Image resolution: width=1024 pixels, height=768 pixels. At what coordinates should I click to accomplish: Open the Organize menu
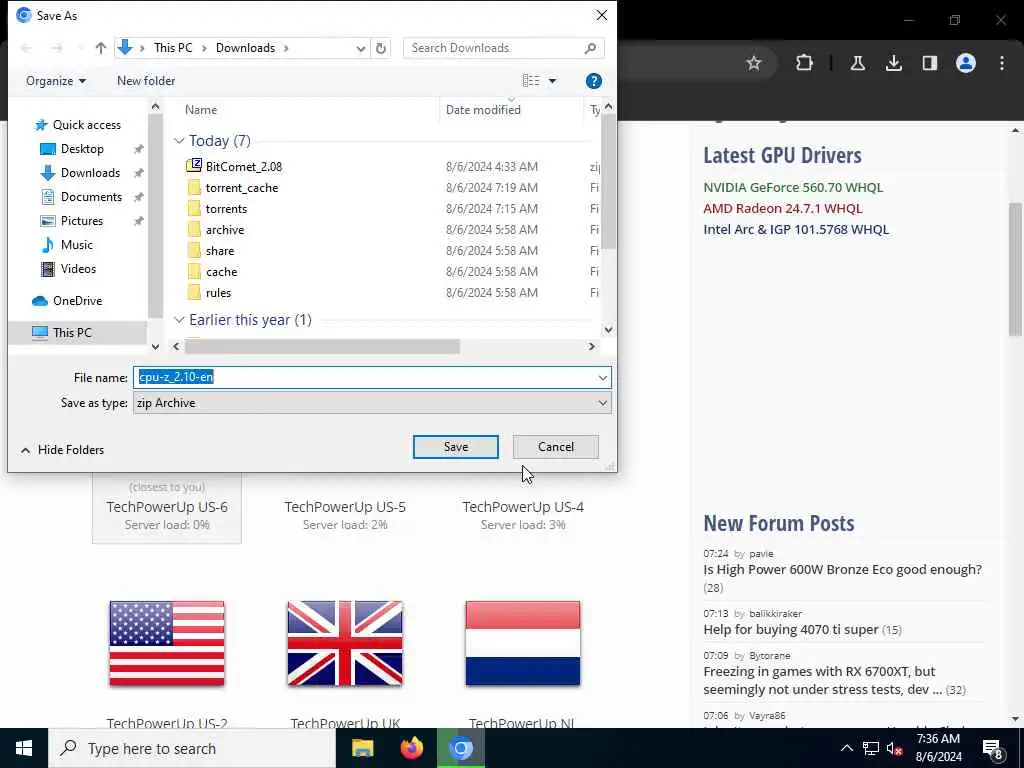pyautogui.click(x=56, y=81)
